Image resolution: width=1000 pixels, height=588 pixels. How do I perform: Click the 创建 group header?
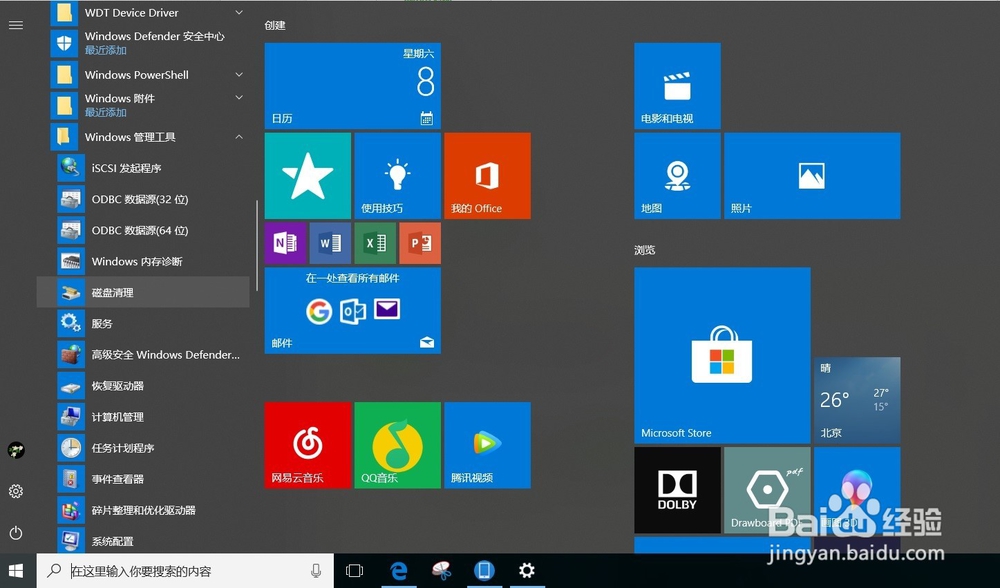point(275,26)
